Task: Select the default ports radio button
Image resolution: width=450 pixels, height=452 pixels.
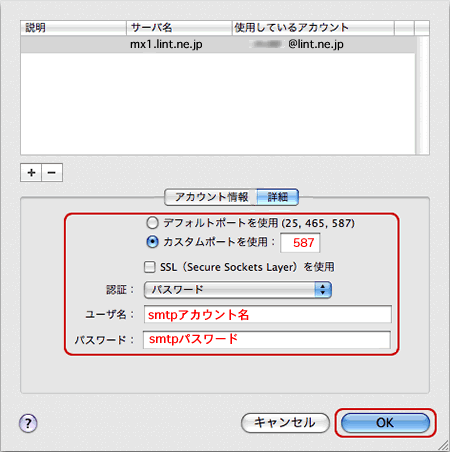Action: (152, 223)
